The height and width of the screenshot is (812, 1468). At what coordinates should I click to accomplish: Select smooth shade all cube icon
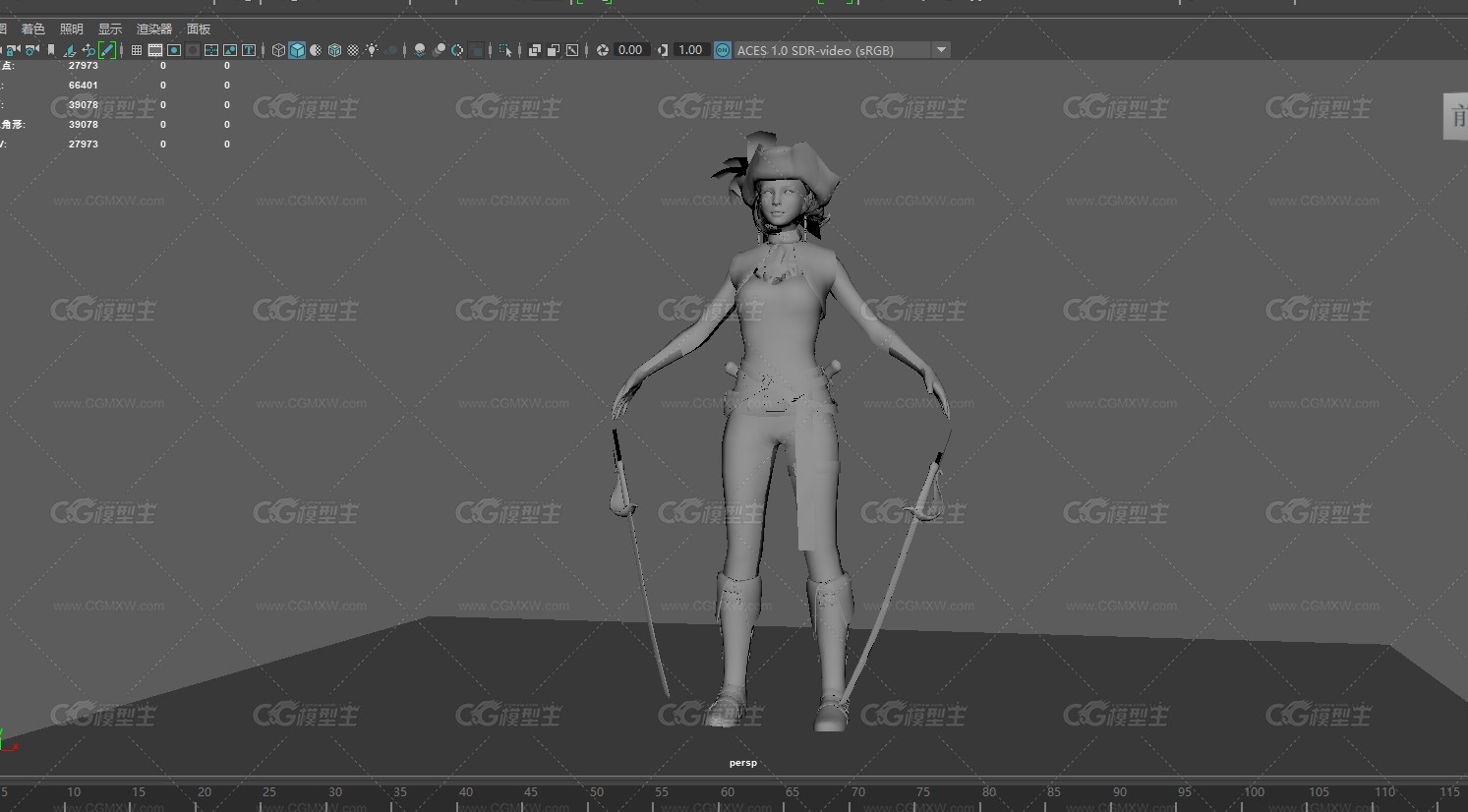296,50
